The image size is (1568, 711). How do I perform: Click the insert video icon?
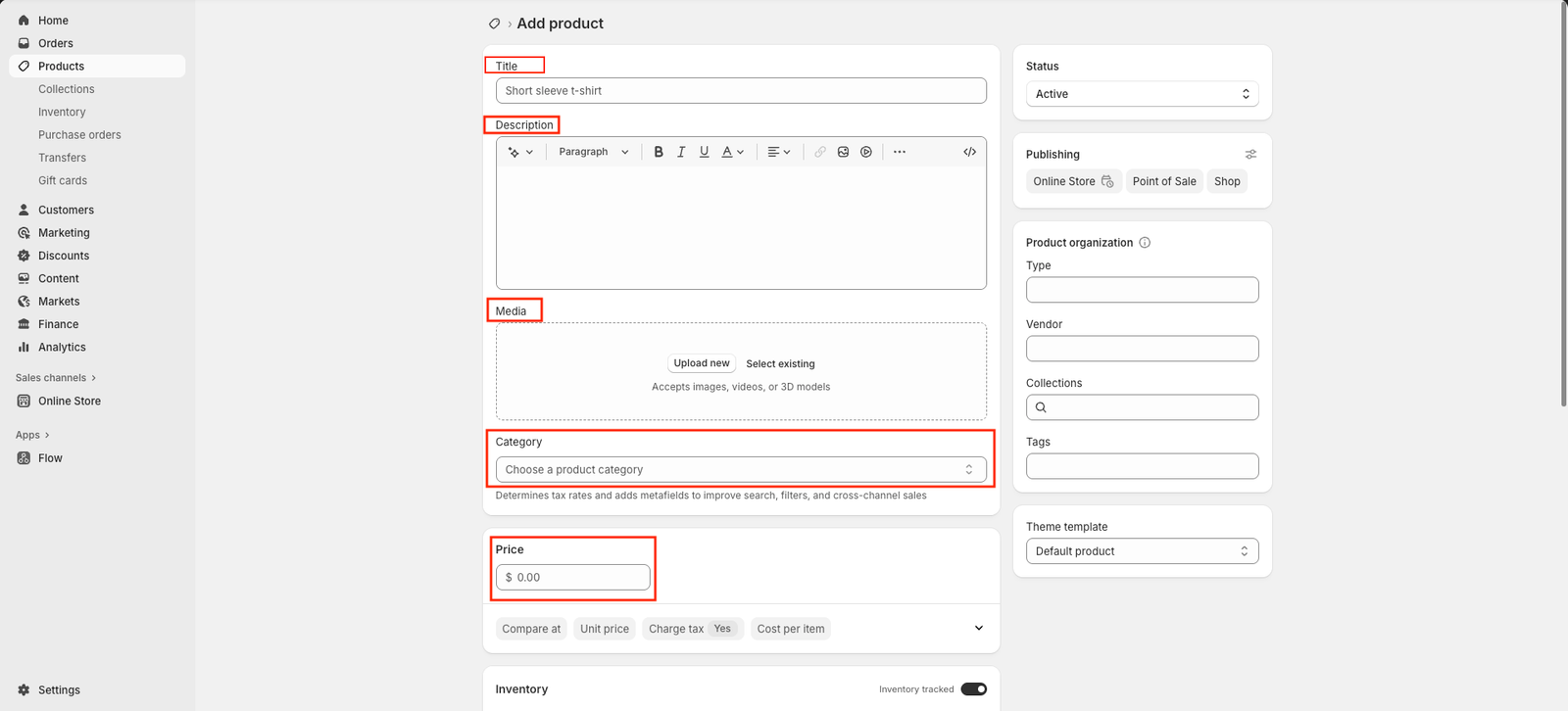tap(866, 152)
